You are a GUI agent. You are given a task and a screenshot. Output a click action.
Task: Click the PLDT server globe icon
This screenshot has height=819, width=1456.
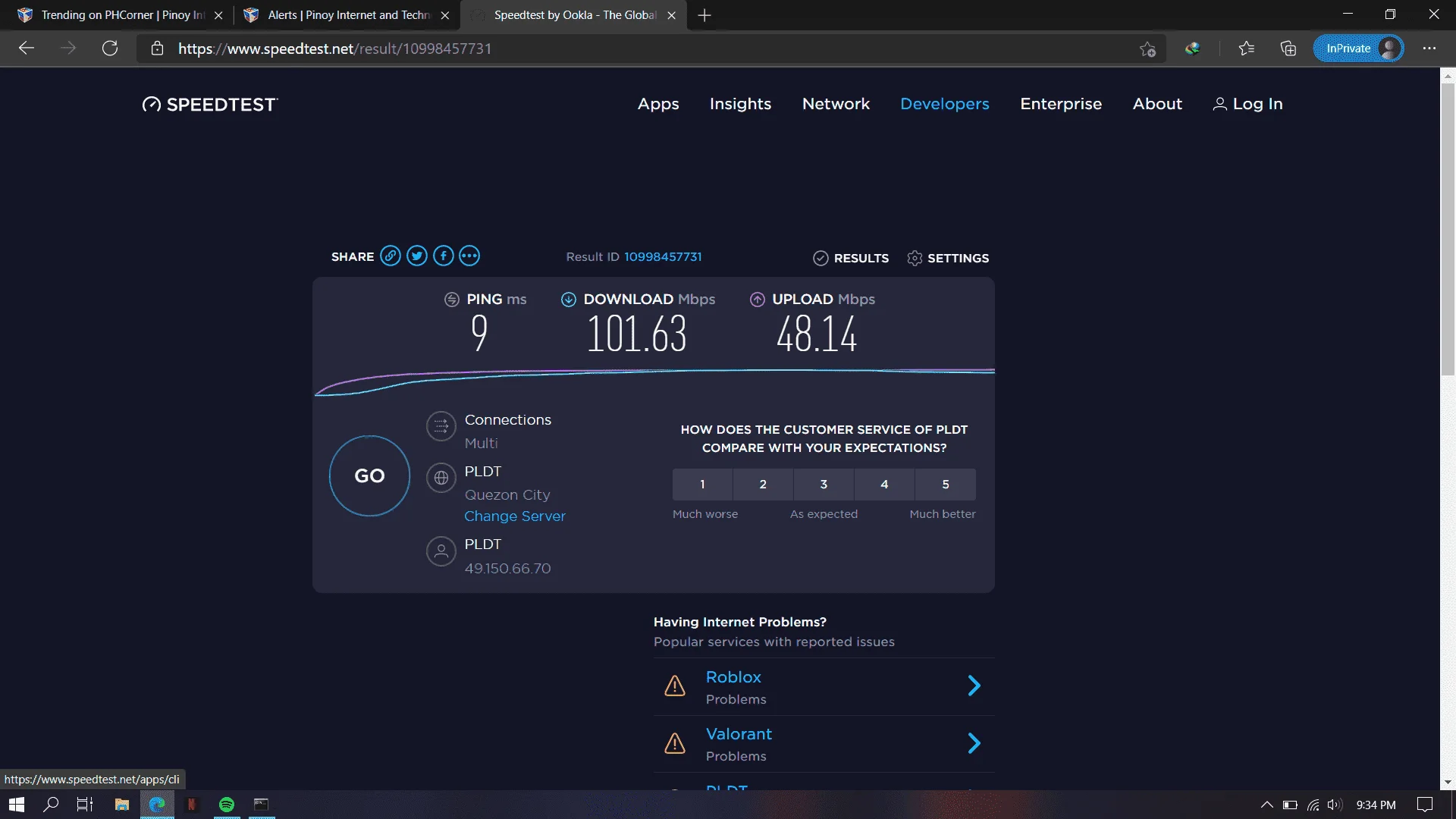[x=441, y=478]
